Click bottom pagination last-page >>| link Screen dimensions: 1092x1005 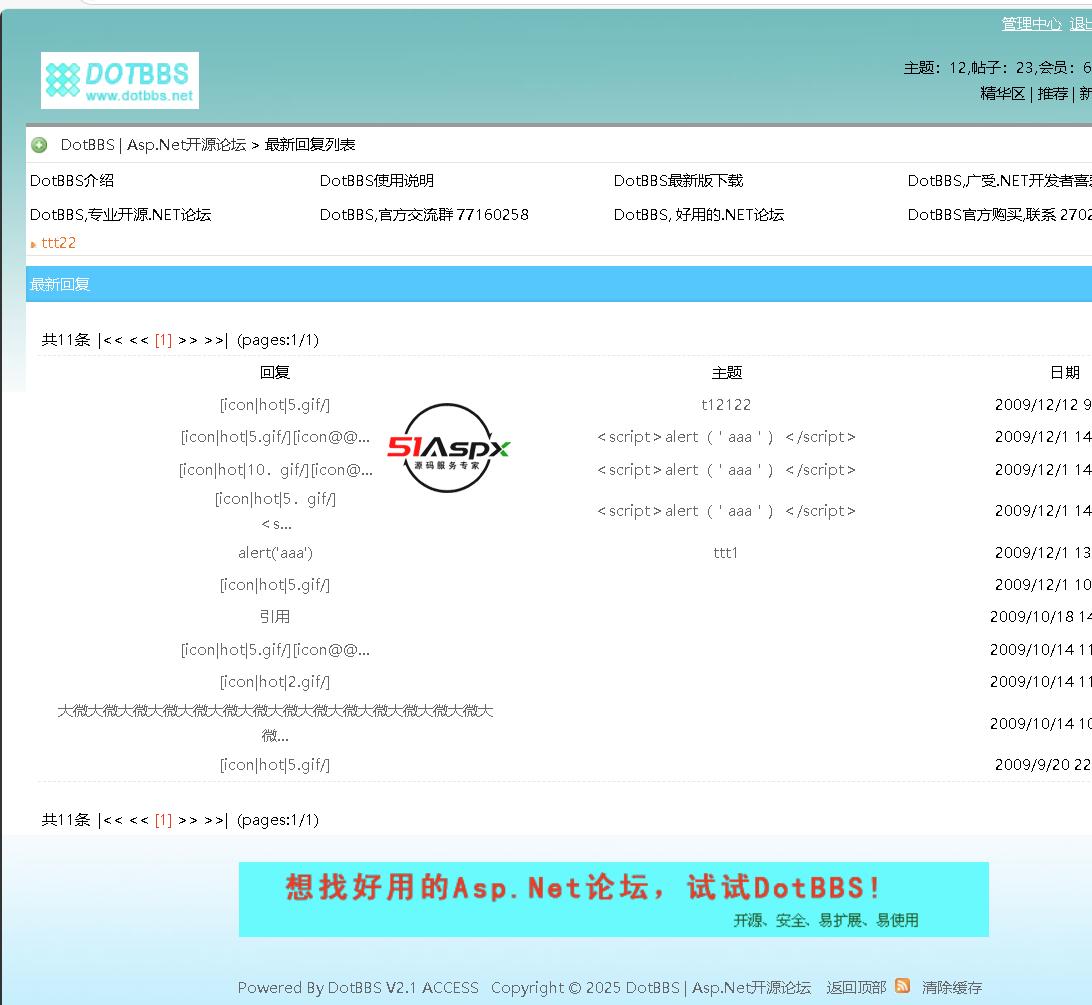216,820
